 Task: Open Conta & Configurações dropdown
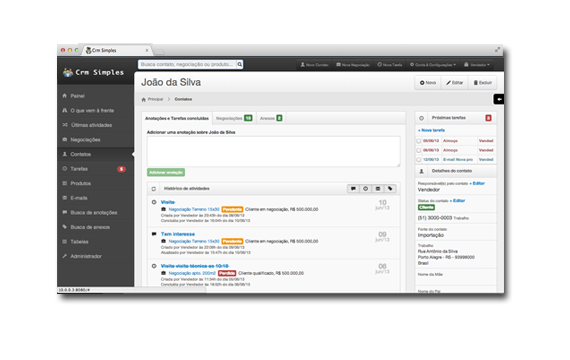coord(433,65)
